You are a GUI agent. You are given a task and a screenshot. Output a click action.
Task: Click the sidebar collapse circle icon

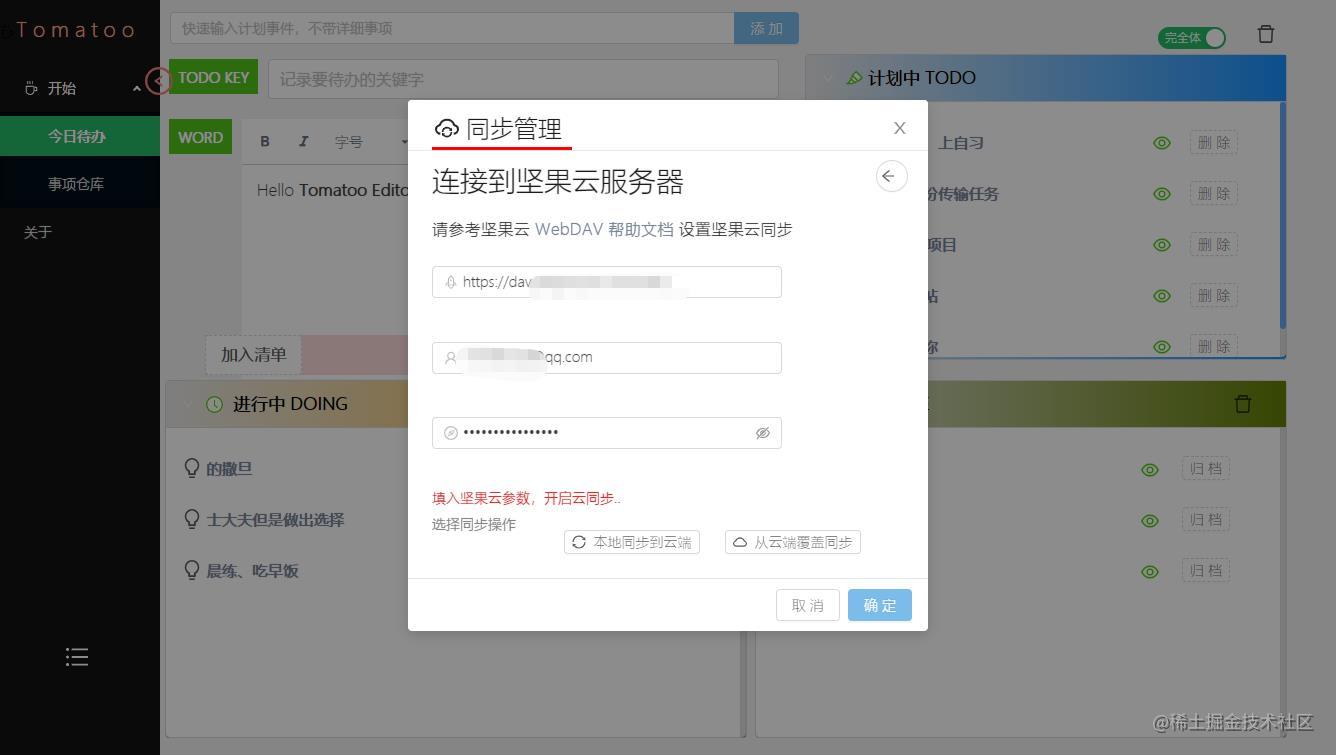click(158, 81)
